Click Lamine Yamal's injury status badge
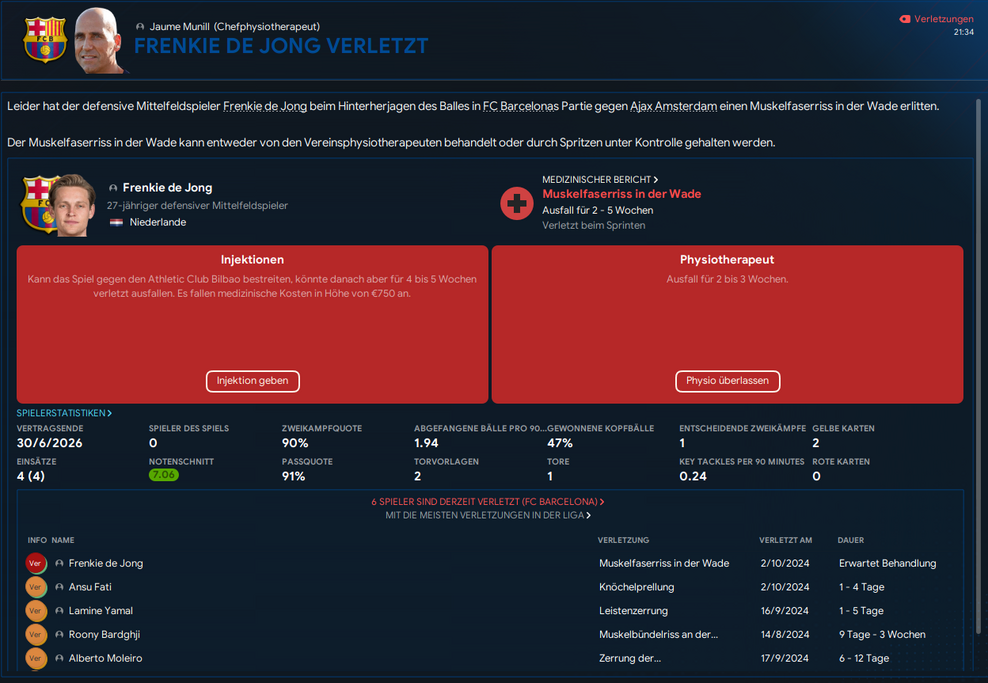 [x=36, y=611]
